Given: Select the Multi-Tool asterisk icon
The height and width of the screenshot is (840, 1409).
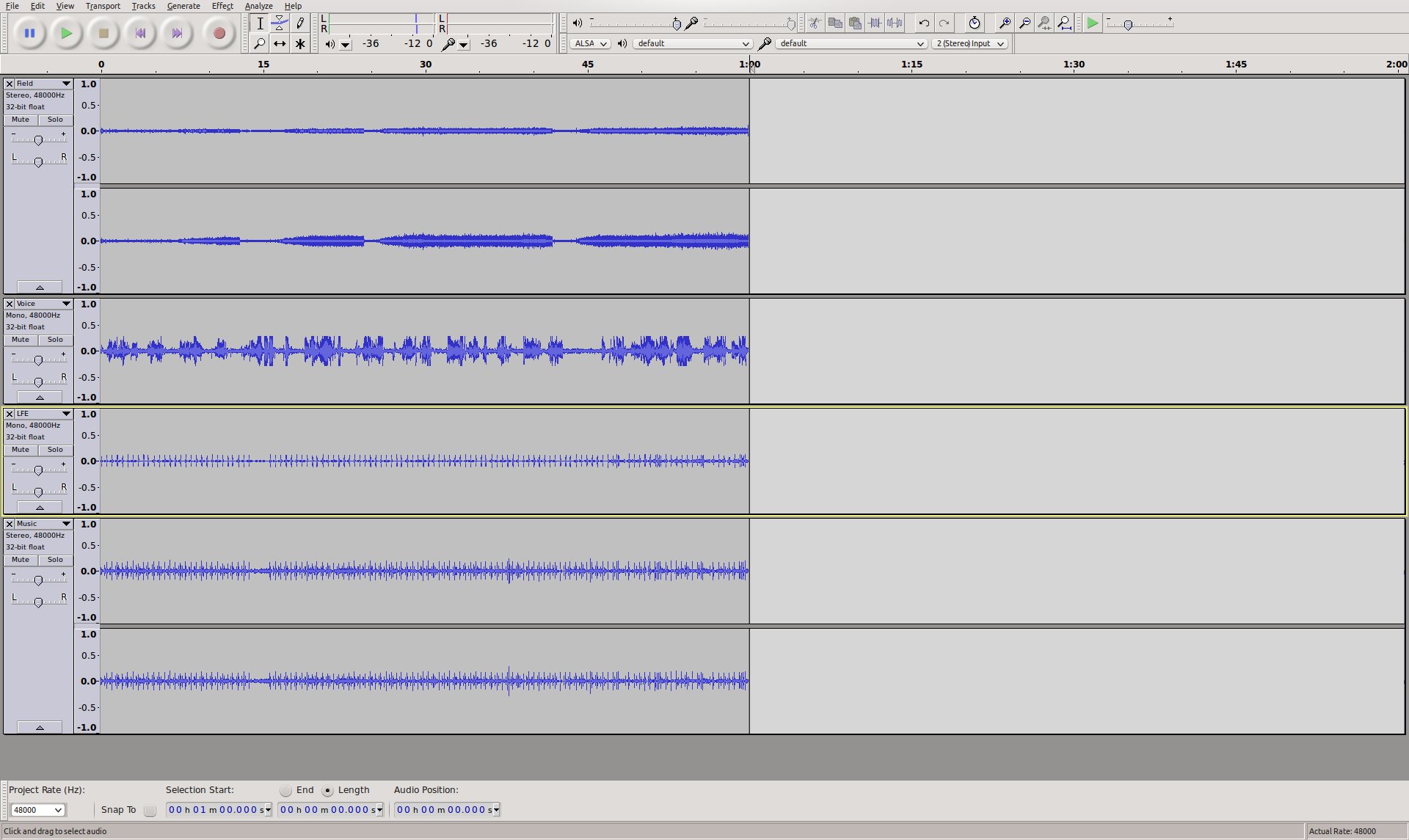Looking at the screenshot, I should [300, 44].
